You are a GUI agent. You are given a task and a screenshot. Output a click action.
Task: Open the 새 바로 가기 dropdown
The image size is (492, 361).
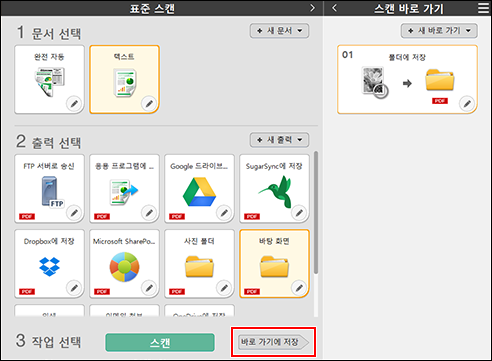[x=439, y=31]
